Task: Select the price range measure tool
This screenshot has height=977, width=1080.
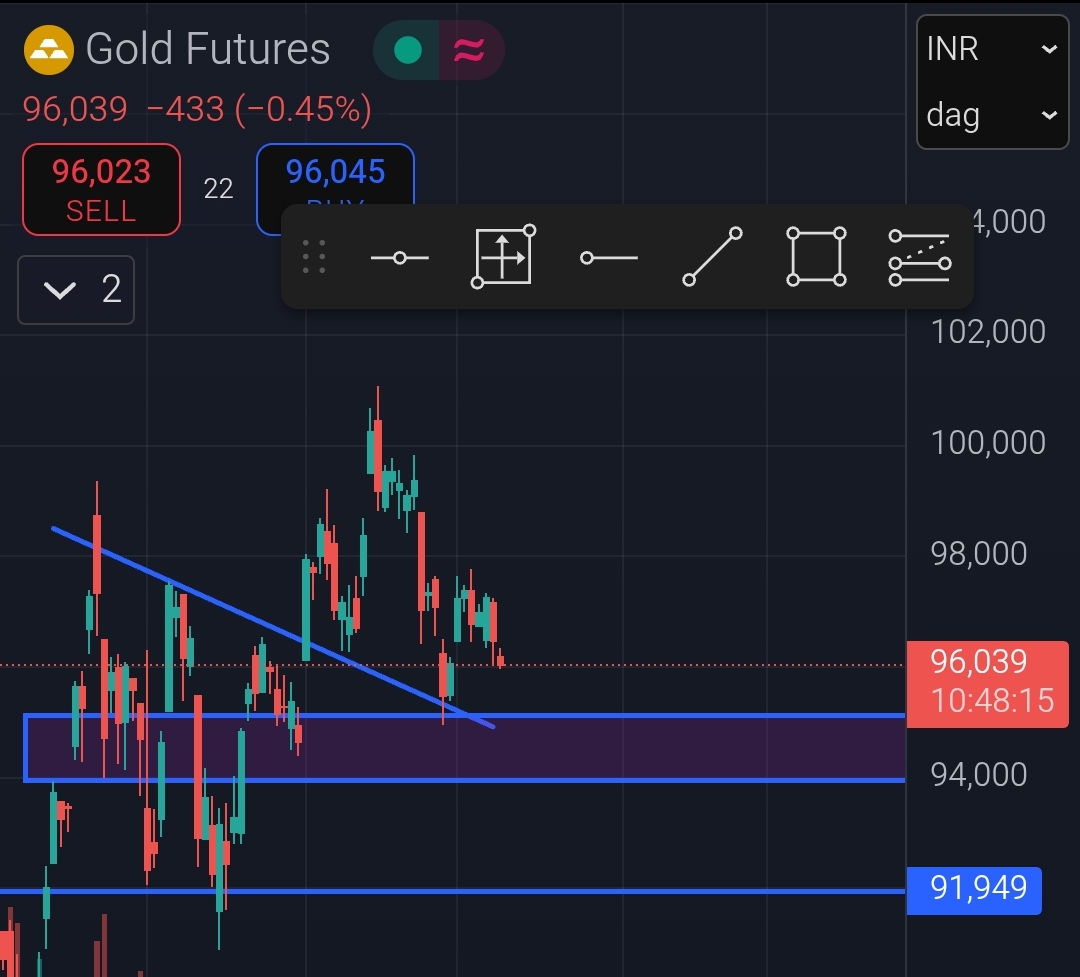Action: 503,258
